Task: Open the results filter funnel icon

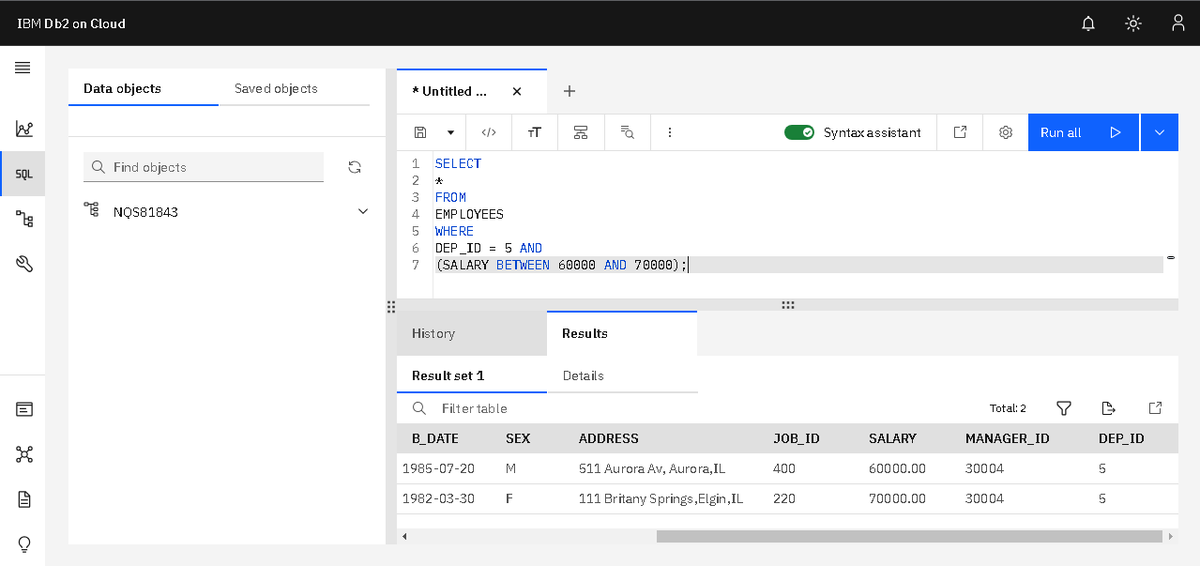Action: [1064, 408]
